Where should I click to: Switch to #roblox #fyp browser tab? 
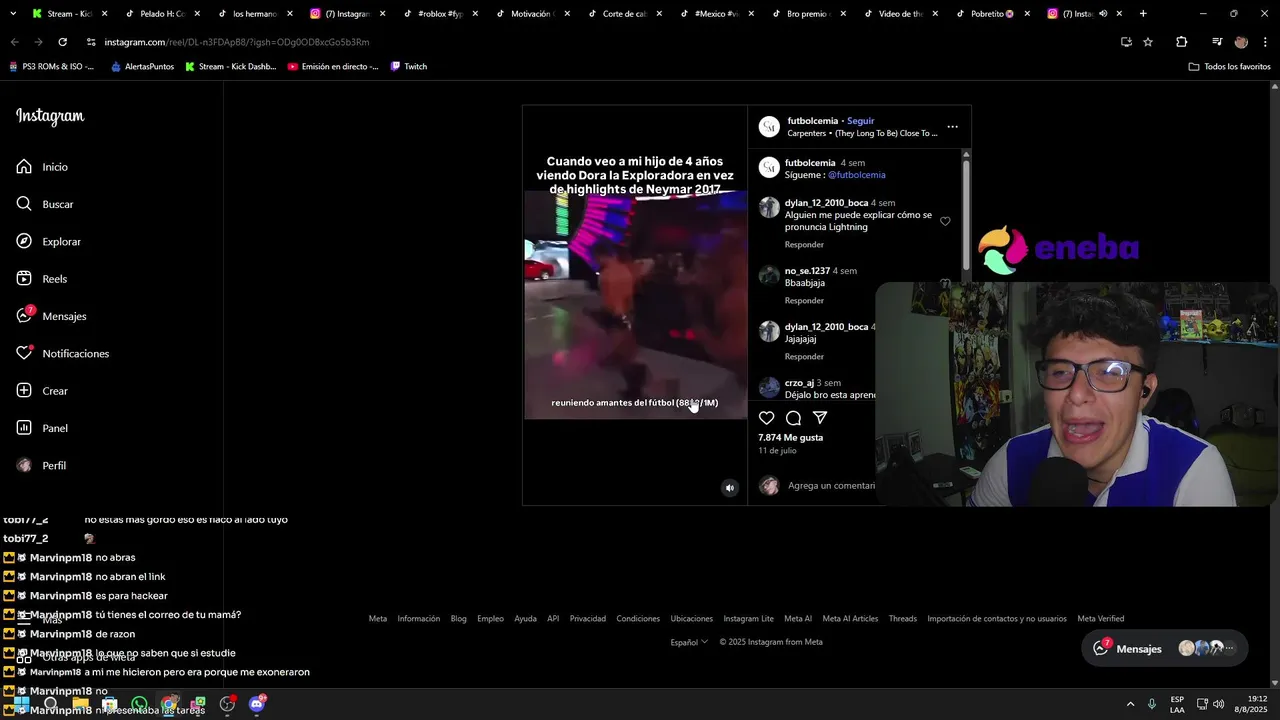(440, 14)
